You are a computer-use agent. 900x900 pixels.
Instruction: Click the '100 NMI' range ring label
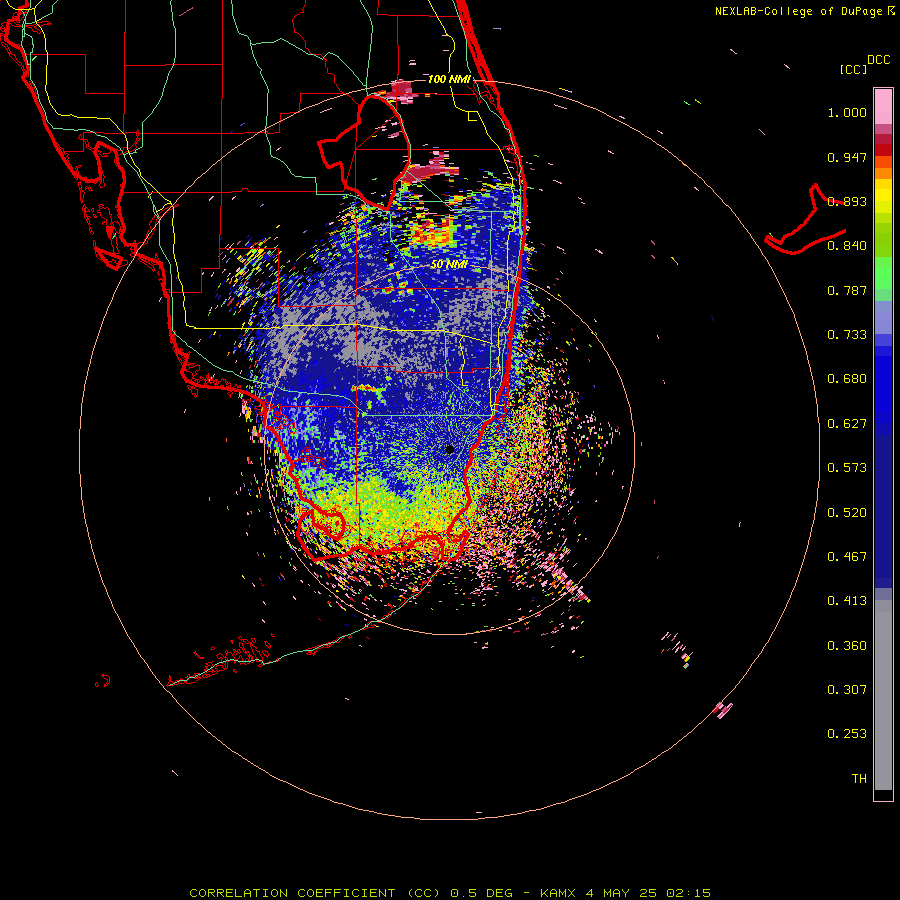[449, 79]
